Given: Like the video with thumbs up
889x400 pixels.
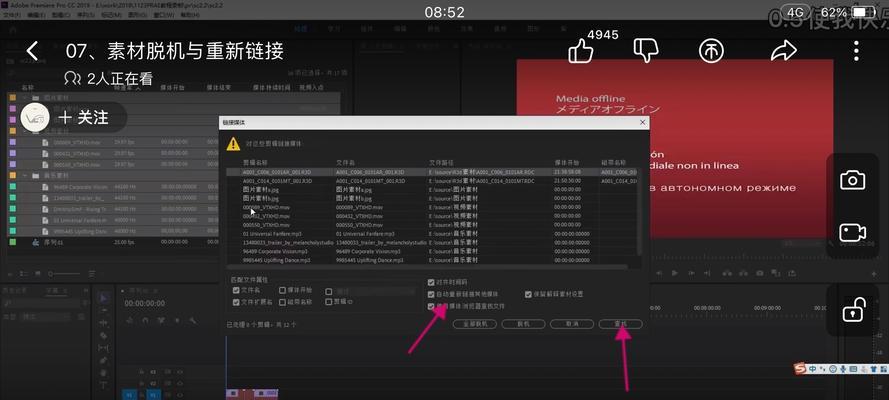Looking at the screenshot, I should pos(581,51).
